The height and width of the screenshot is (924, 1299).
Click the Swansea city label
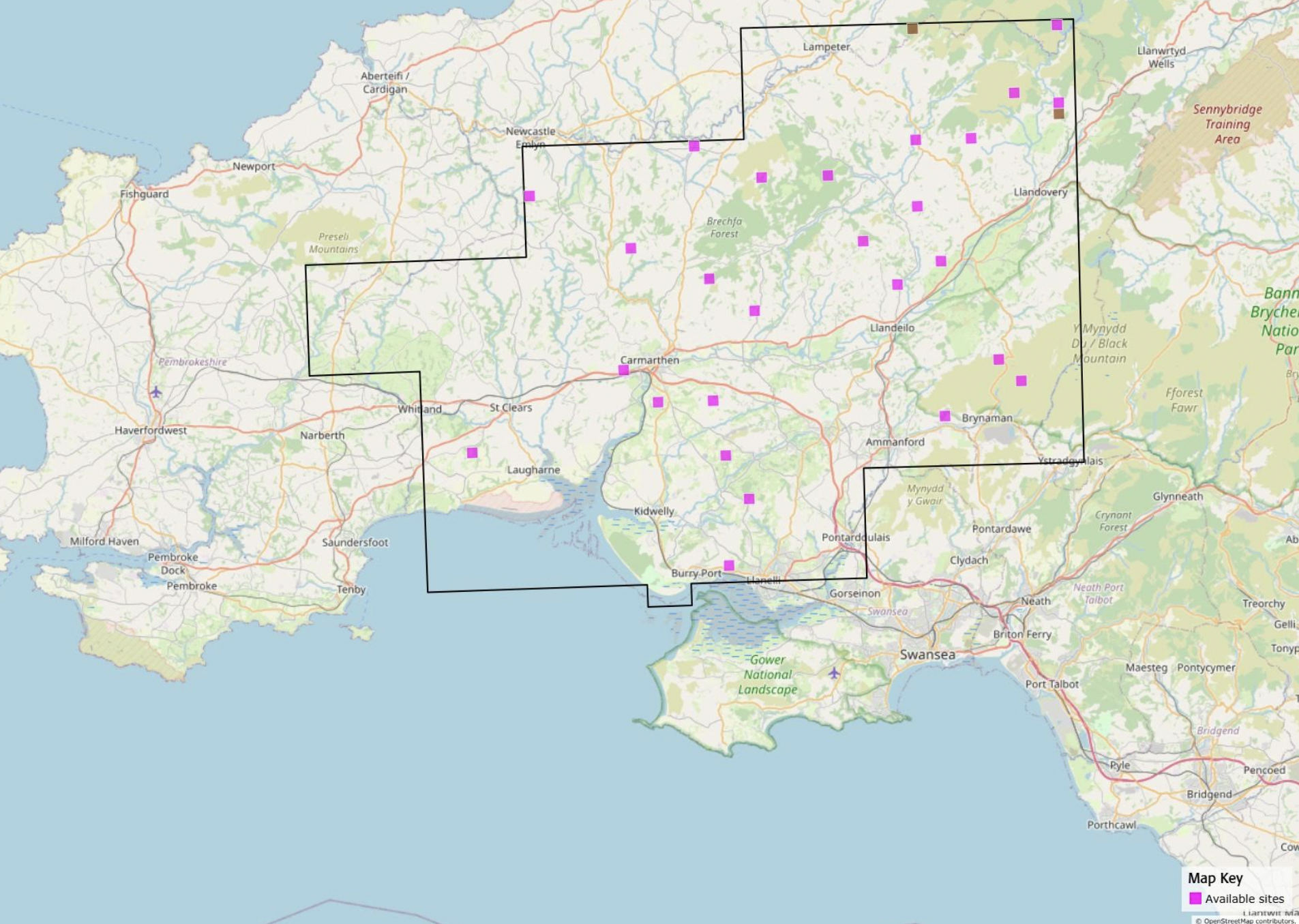(927, 655)
